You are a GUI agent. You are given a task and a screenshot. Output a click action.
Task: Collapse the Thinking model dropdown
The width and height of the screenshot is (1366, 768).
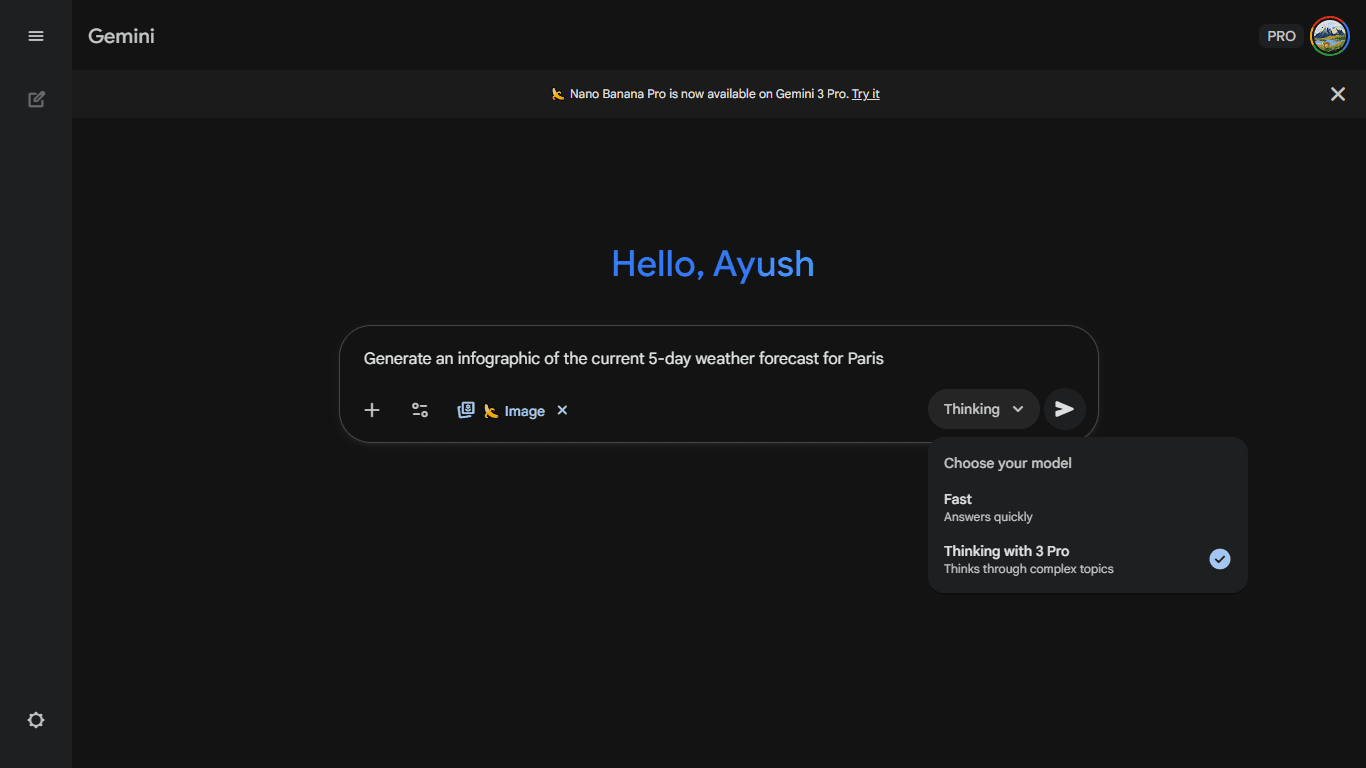click(x=984, y=409)
